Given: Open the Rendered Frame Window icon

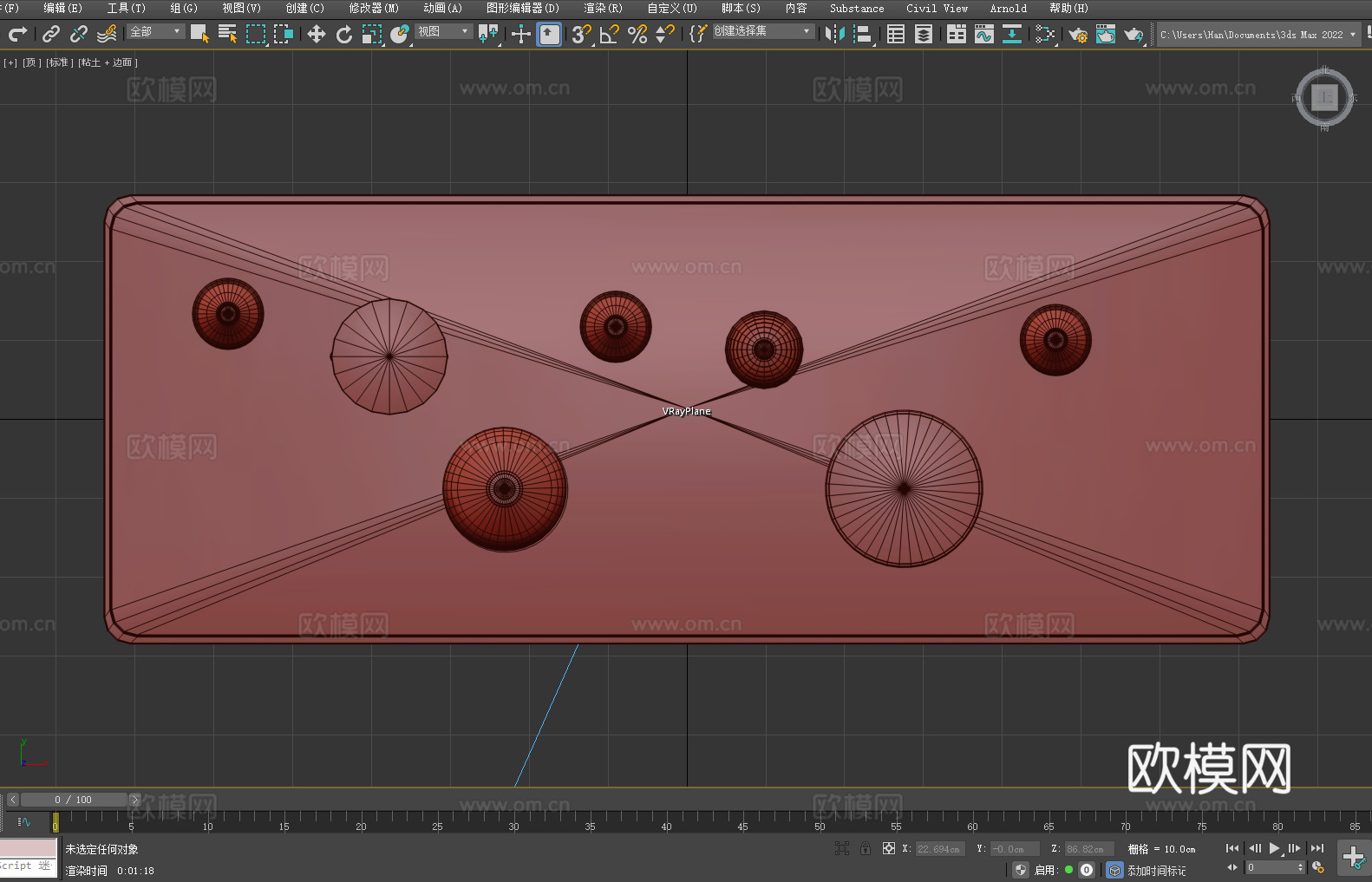Looking at the screenshot, I should (1106, 34).
